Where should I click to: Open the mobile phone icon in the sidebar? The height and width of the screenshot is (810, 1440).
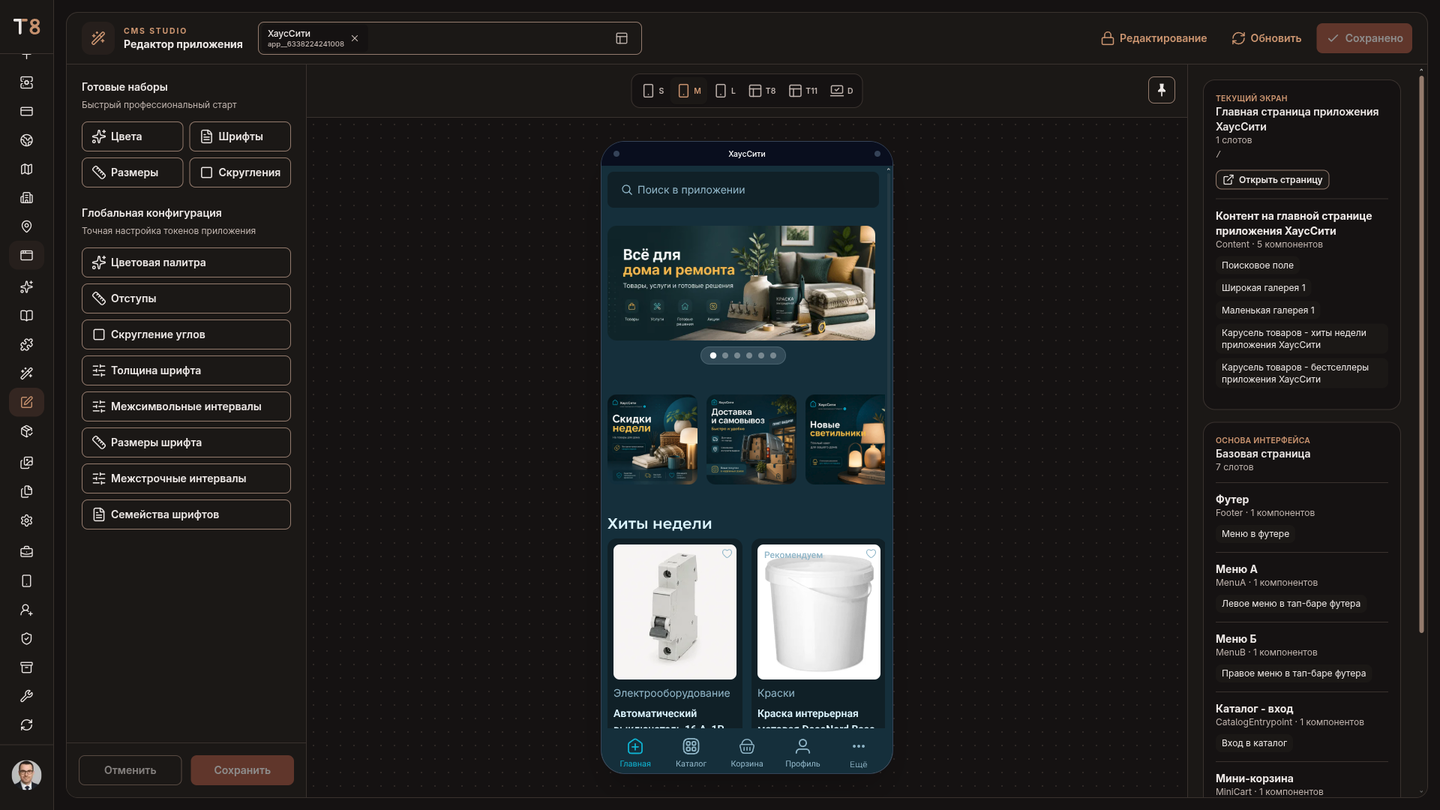click(x=27, y=581)
